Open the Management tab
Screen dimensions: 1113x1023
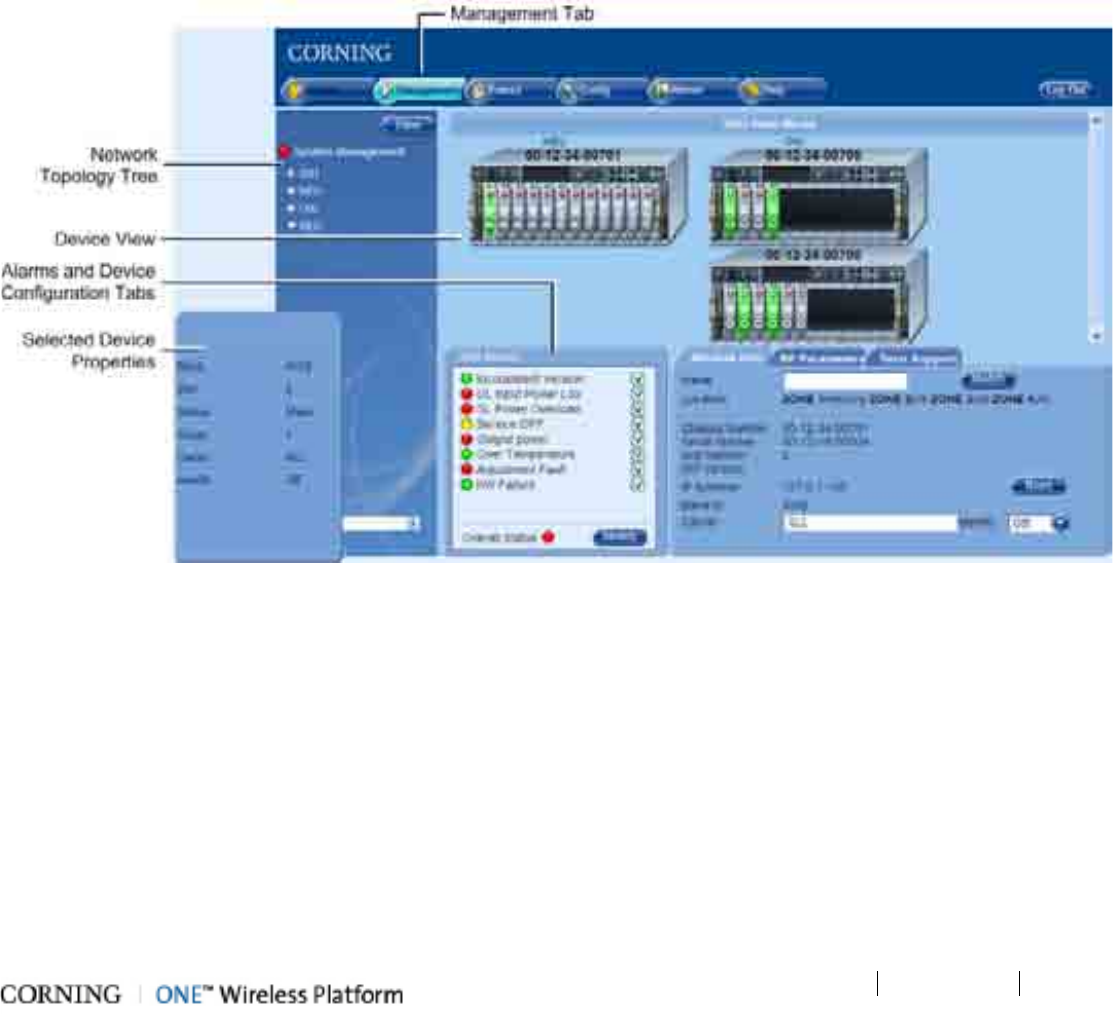pos(419,91)
